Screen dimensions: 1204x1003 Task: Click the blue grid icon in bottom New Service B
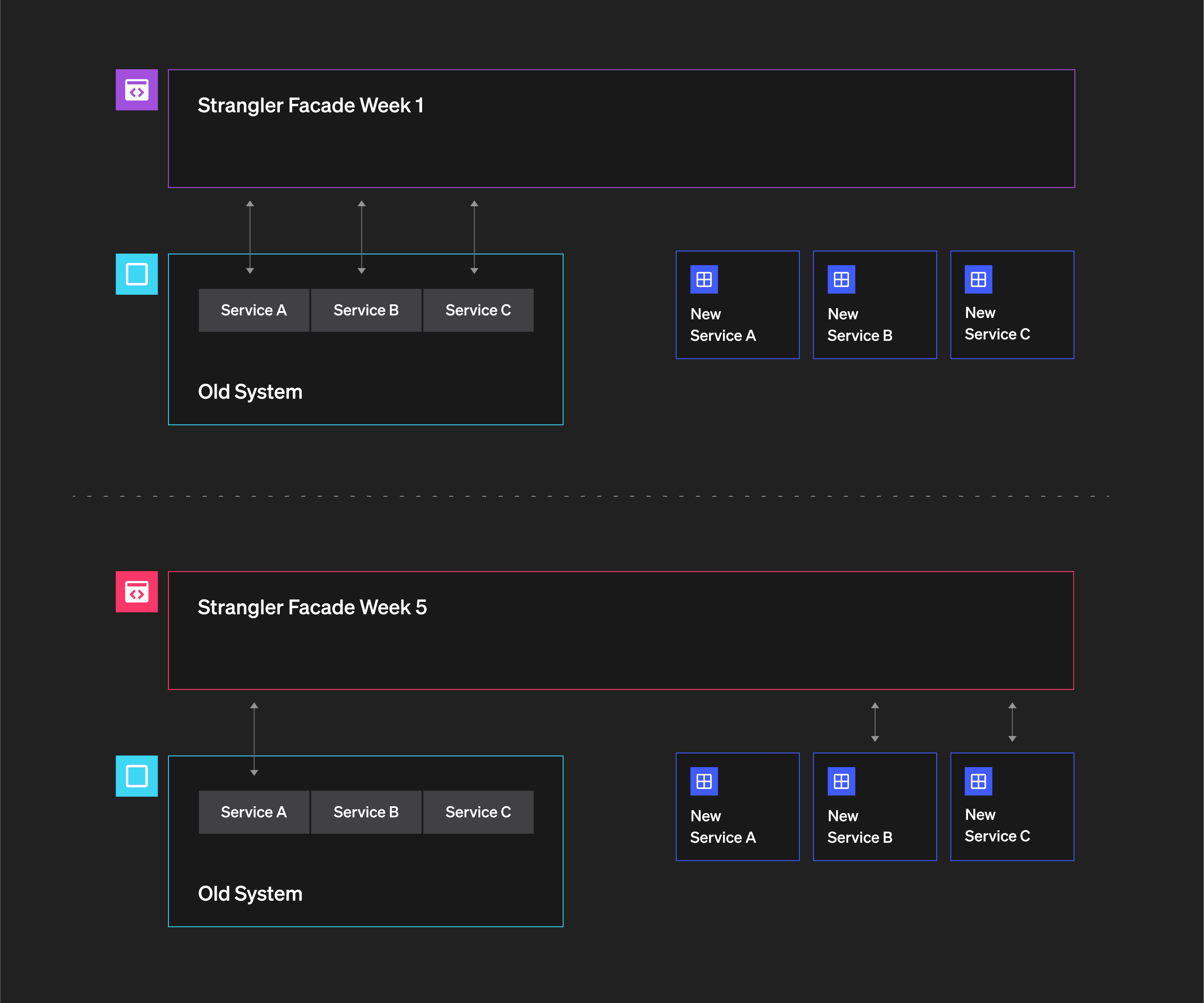tap(841, 781)
